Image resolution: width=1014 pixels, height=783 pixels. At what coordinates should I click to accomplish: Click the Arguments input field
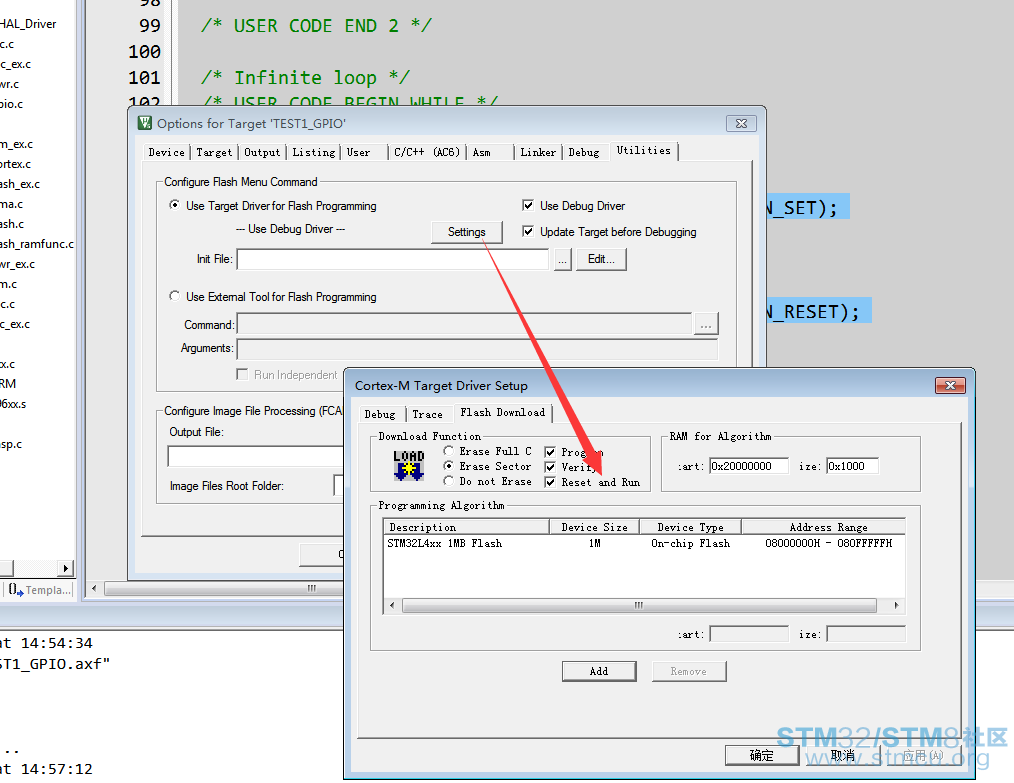pyautogui.click(x=477, y=349)
